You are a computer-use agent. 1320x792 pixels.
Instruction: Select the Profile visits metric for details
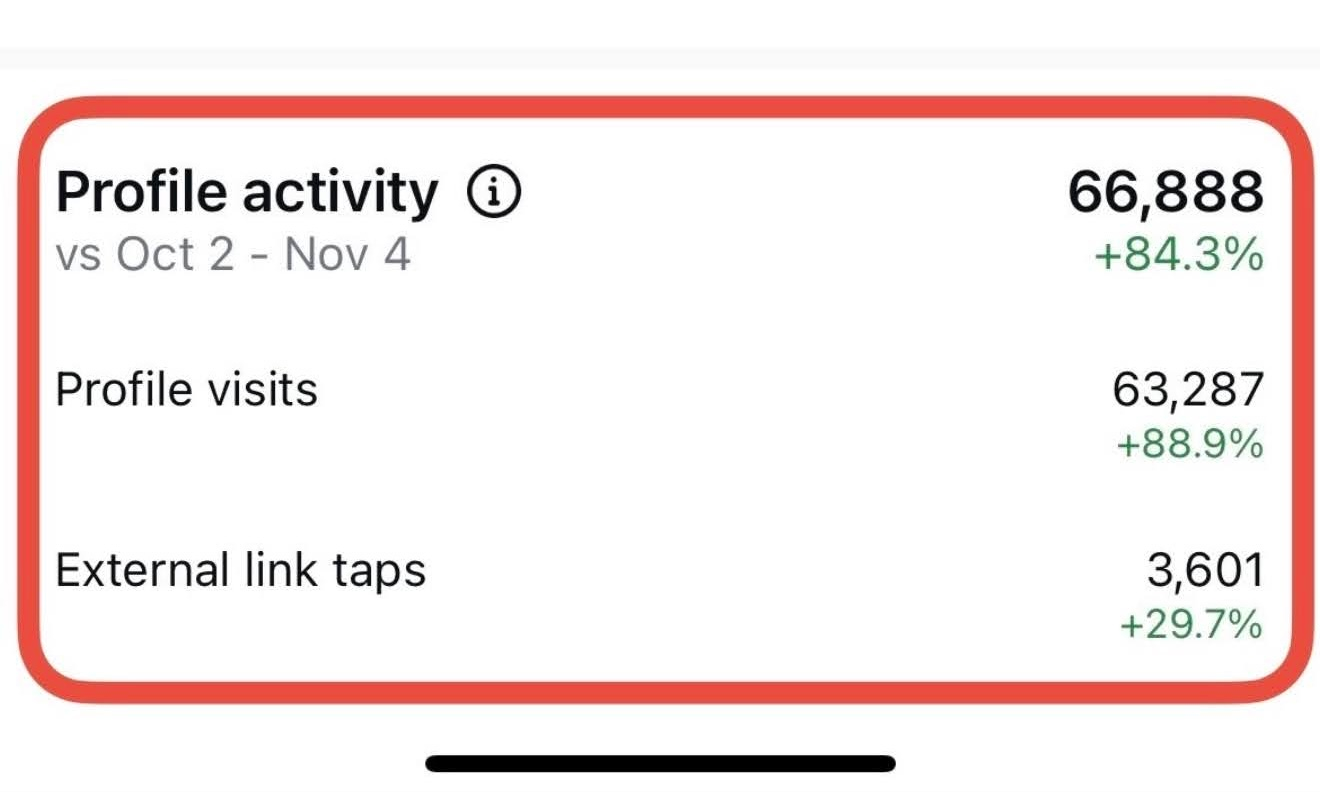coord(186,390)
